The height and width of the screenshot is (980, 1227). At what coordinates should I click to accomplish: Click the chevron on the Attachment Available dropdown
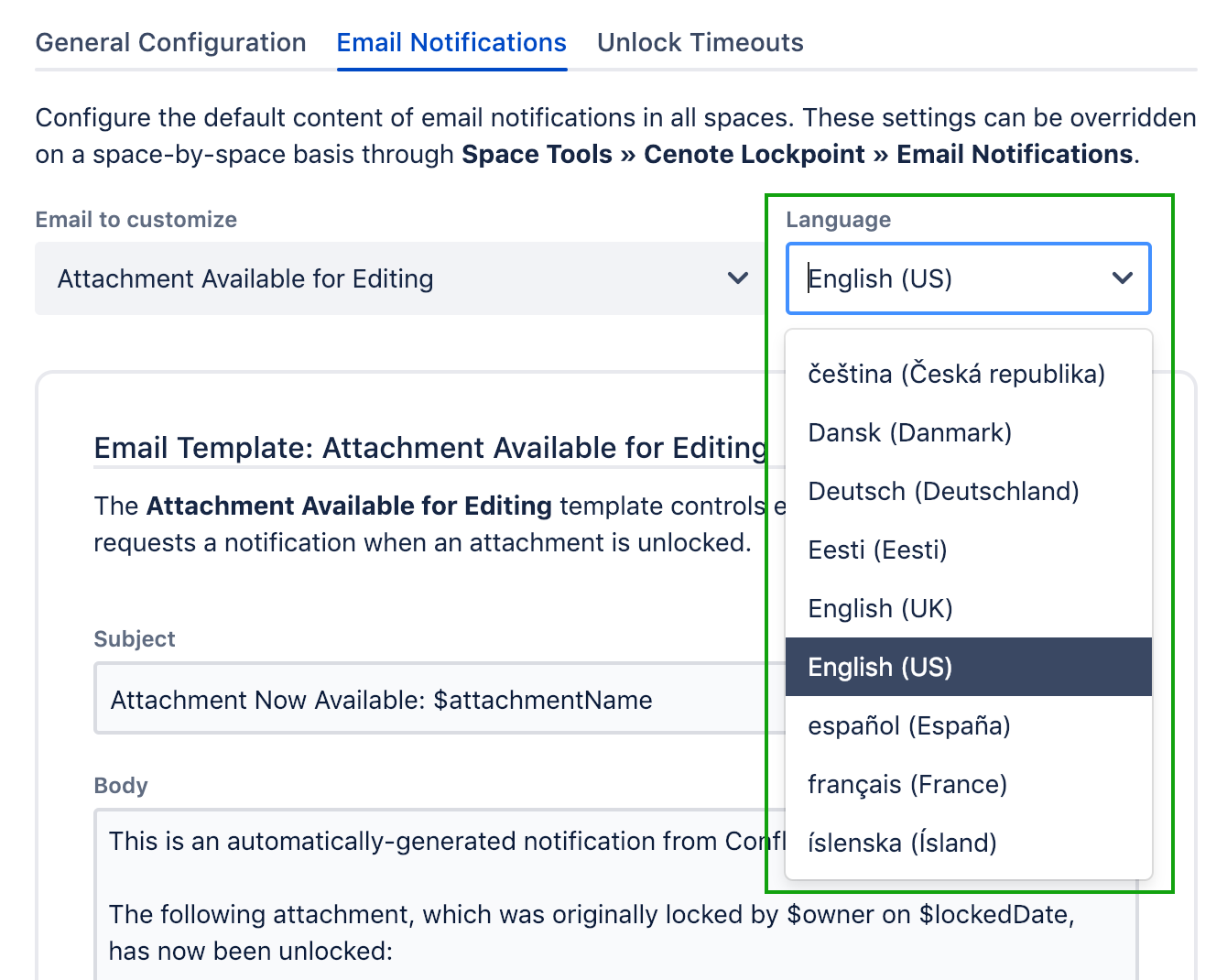coord(737,278)
